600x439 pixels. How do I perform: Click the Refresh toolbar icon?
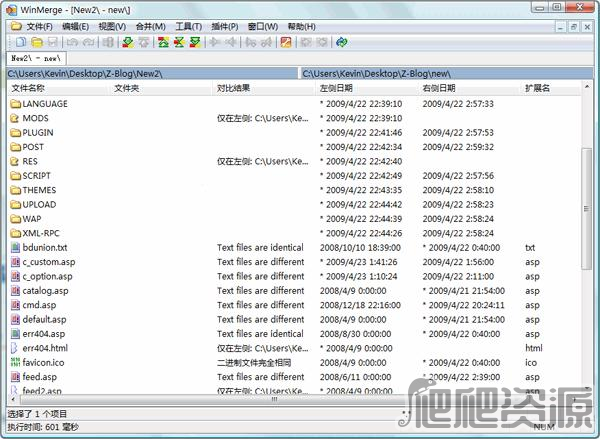pos(341,42)
